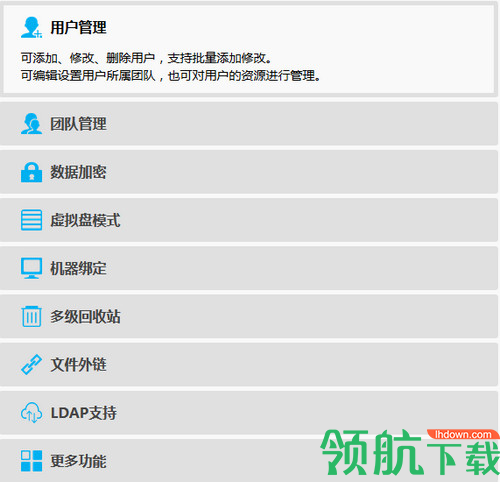Expand the 文件外链 section

click(x=249, y=364)
